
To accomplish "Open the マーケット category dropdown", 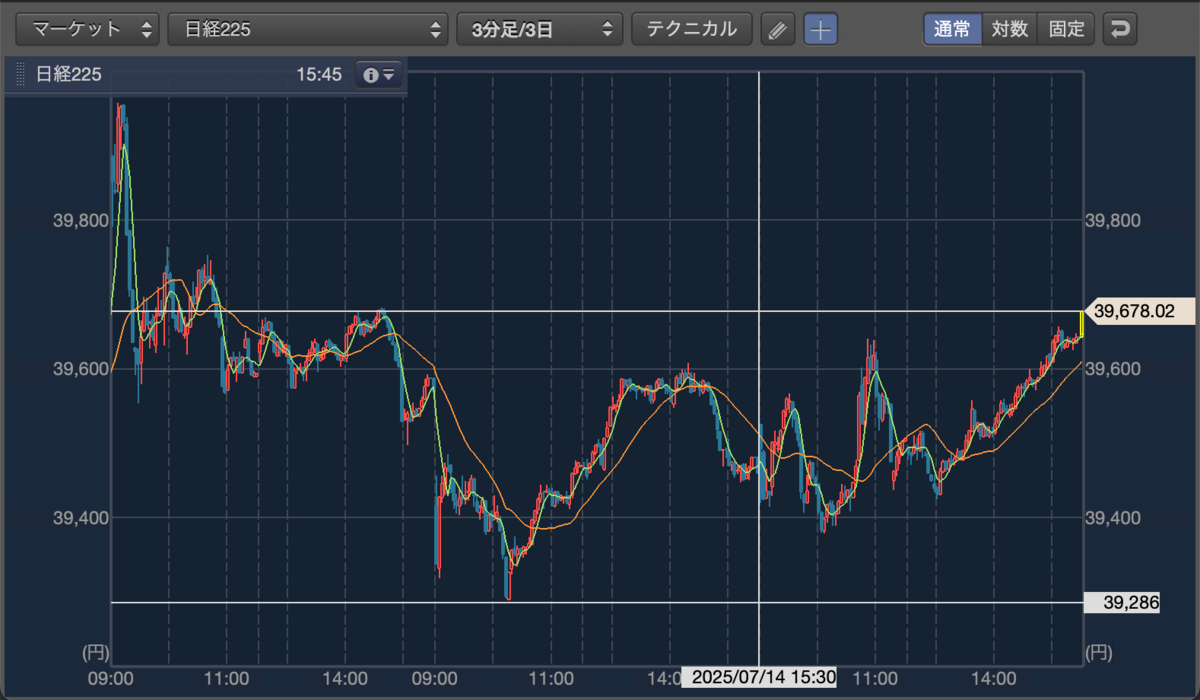I will 88,29.
